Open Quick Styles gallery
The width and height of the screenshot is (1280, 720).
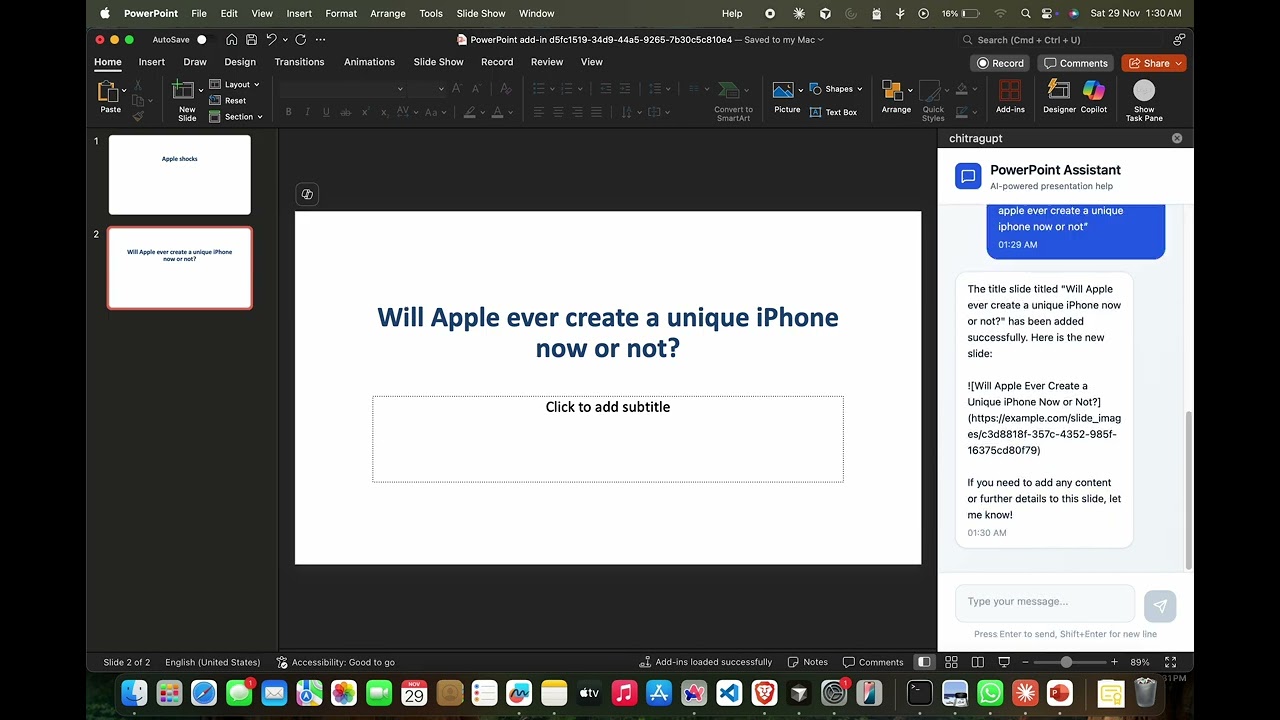932,100
